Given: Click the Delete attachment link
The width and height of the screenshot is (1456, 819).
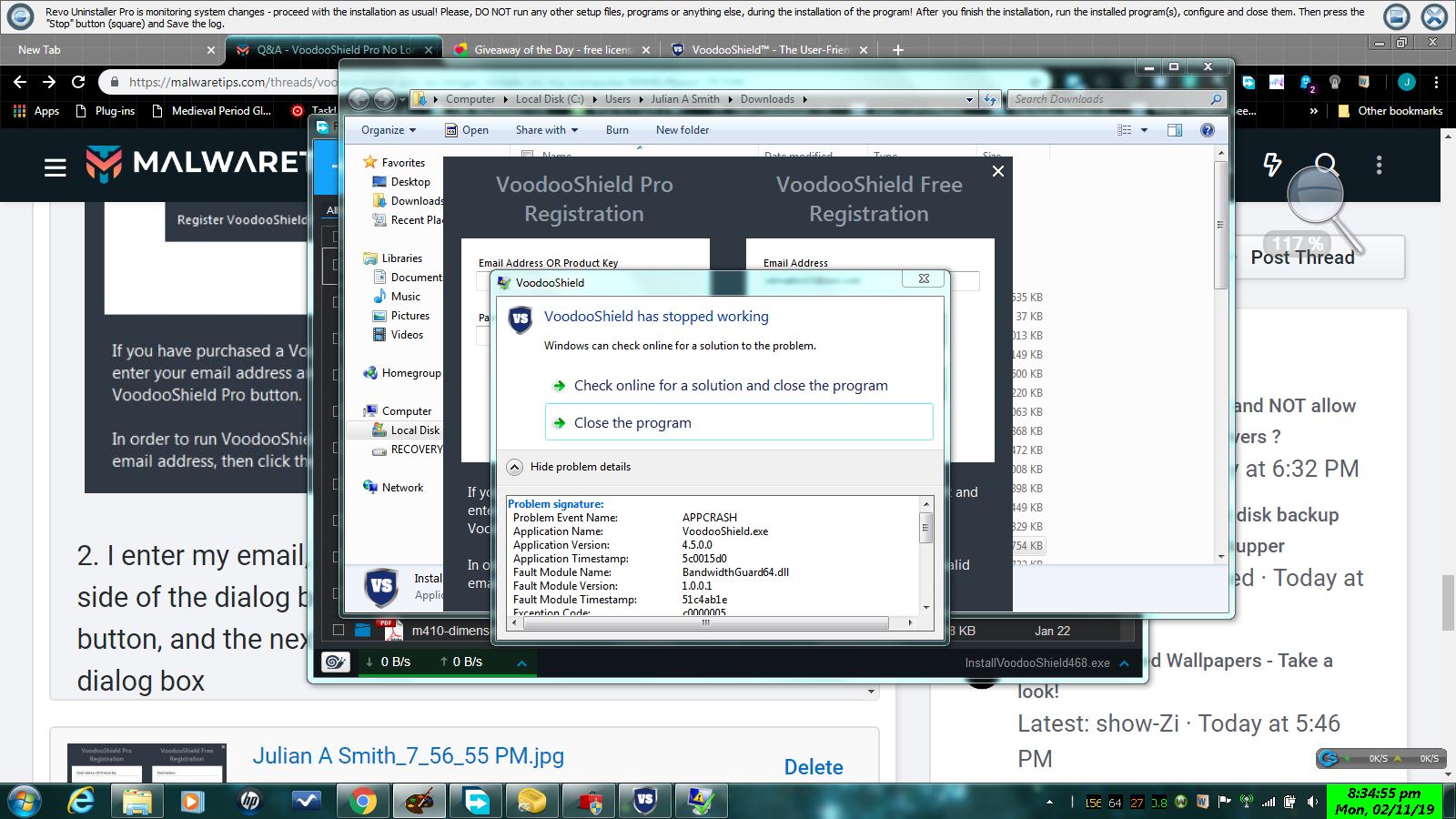Looking at the screenshot, I should click(x=814, y=767).
